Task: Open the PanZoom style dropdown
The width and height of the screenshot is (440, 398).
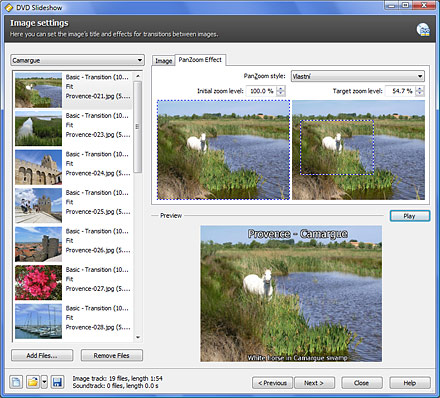Action: [357, 76]
